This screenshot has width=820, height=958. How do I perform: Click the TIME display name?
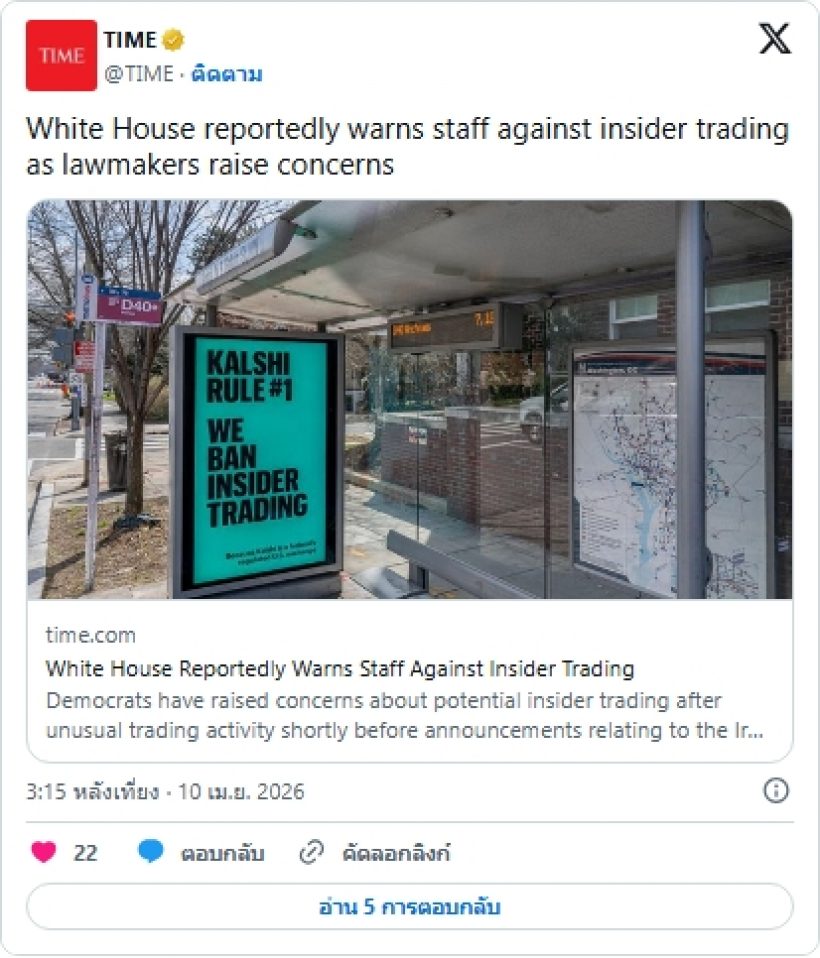pos(130,40)
